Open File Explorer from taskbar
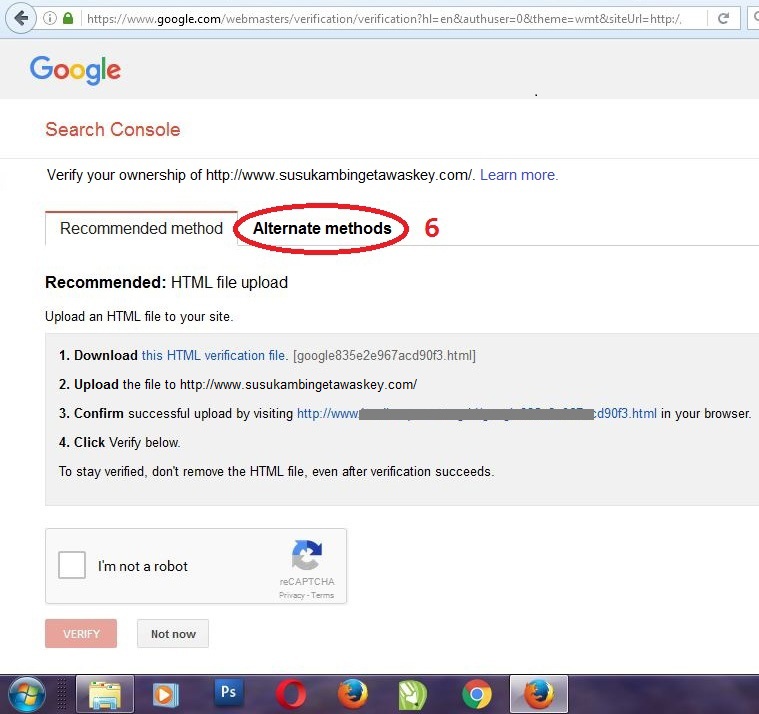 pos(105,695)
